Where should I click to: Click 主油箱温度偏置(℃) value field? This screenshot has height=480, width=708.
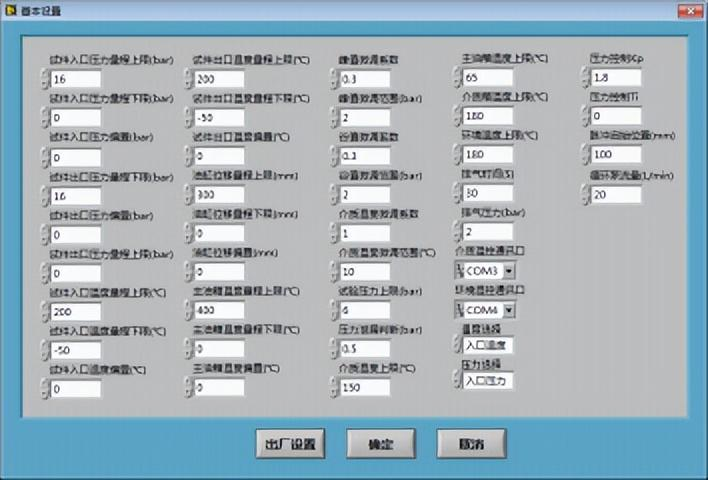[x=219, y=387]
